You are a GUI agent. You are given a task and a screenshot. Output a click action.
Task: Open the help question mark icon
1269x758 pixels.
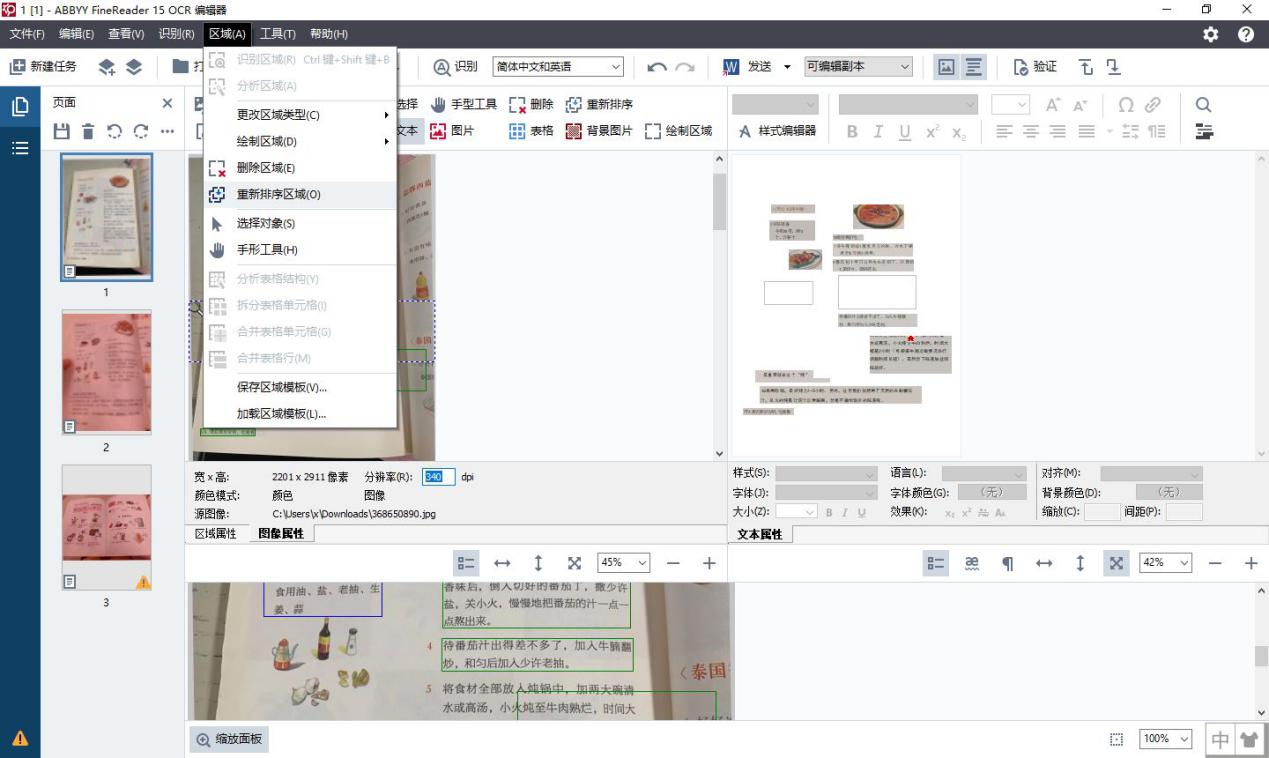pyautogui.click(x=1246, y=34)
